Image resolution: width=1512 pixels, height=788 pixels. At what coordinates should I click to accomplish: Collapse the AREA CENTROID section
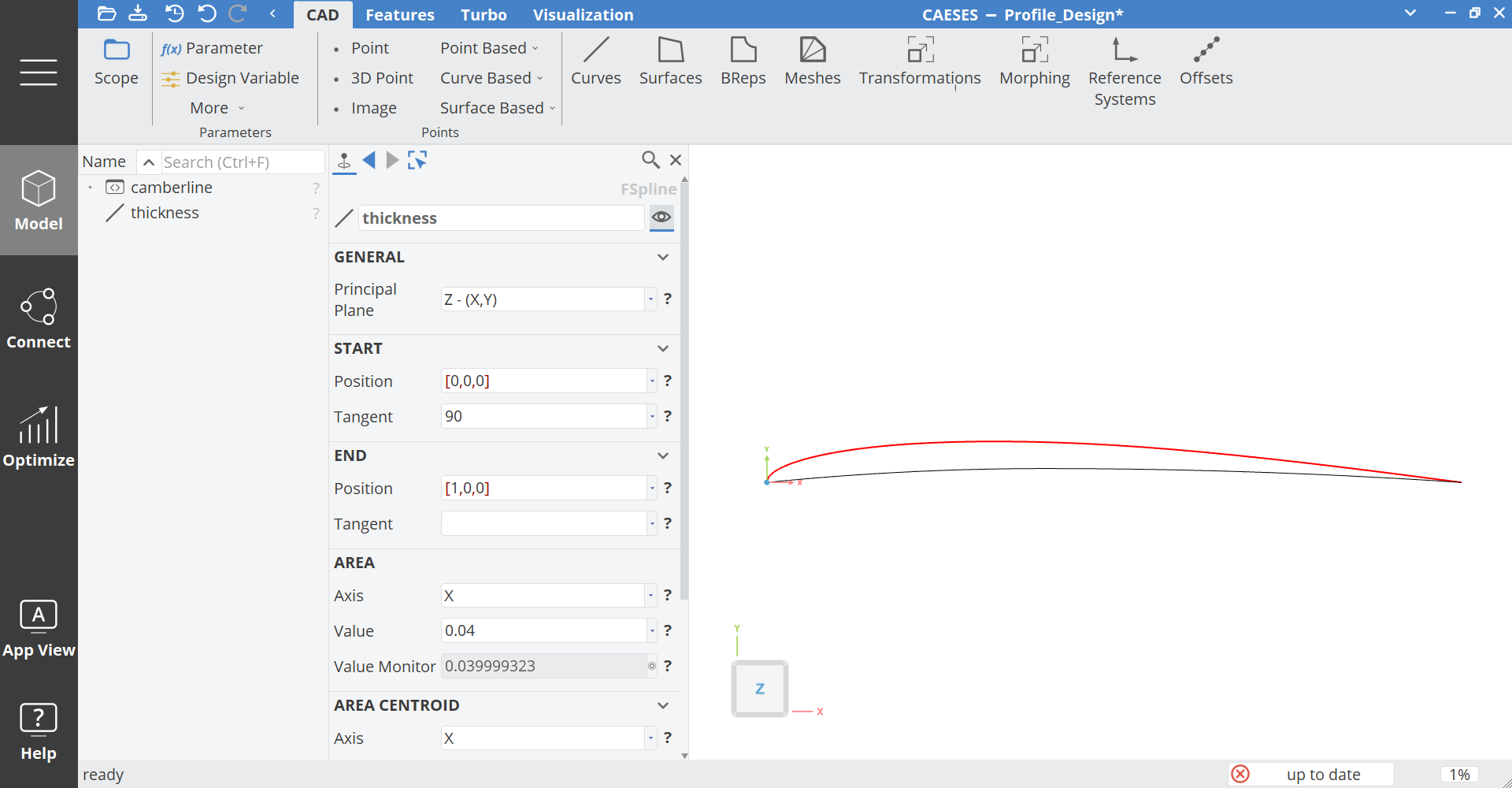click(663, 705)
